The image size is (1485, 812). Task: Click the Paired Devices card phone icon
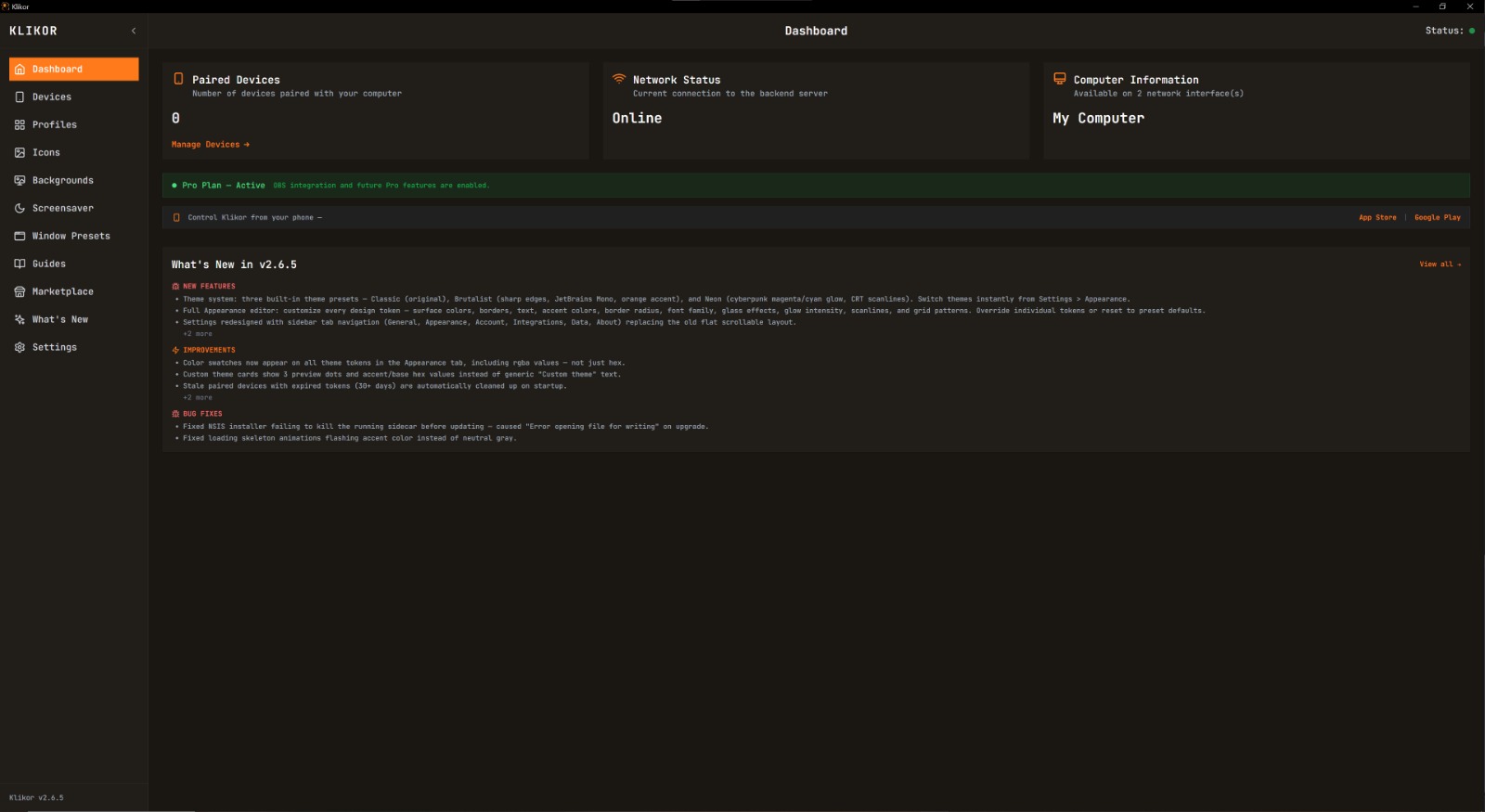pos(178,79)
